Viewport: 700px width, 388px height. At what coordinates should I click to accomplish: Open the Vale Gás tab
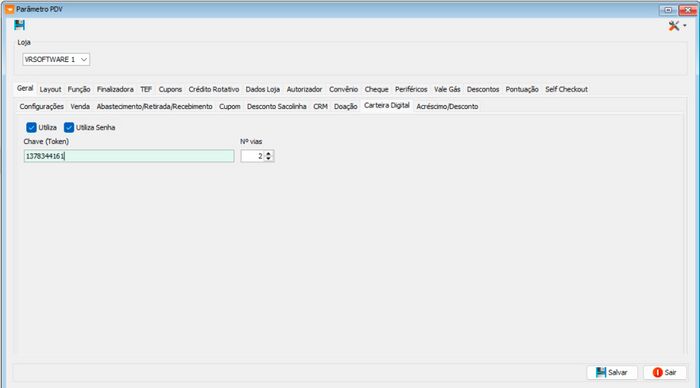coord(447,89)
